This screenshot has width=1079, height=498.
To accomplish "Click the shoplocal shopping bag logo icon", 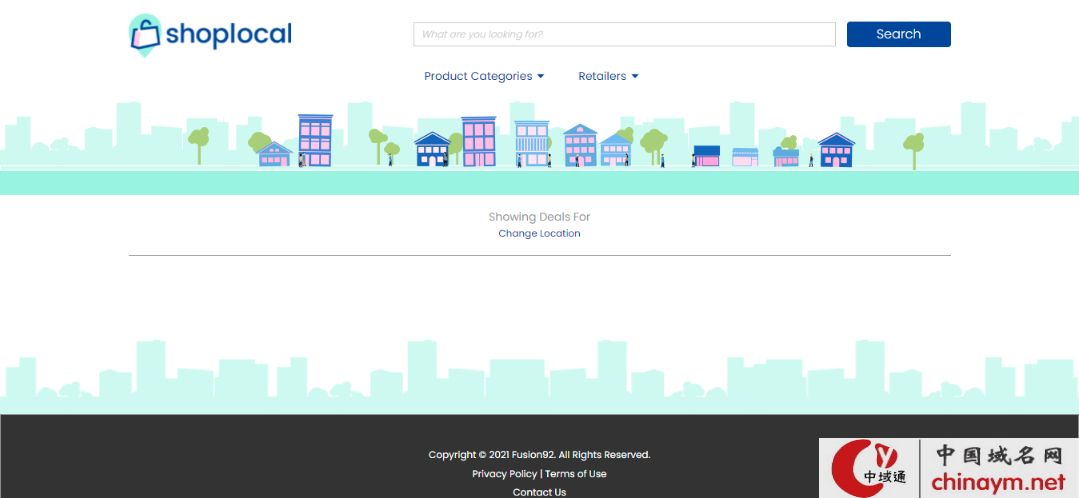I will 145,34.
